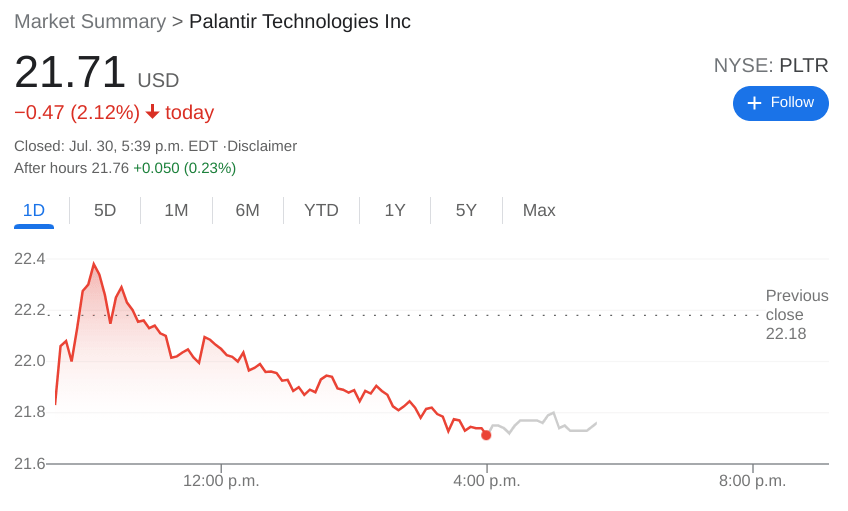Click the plus icon on Follow button

(x=754, y=103)
